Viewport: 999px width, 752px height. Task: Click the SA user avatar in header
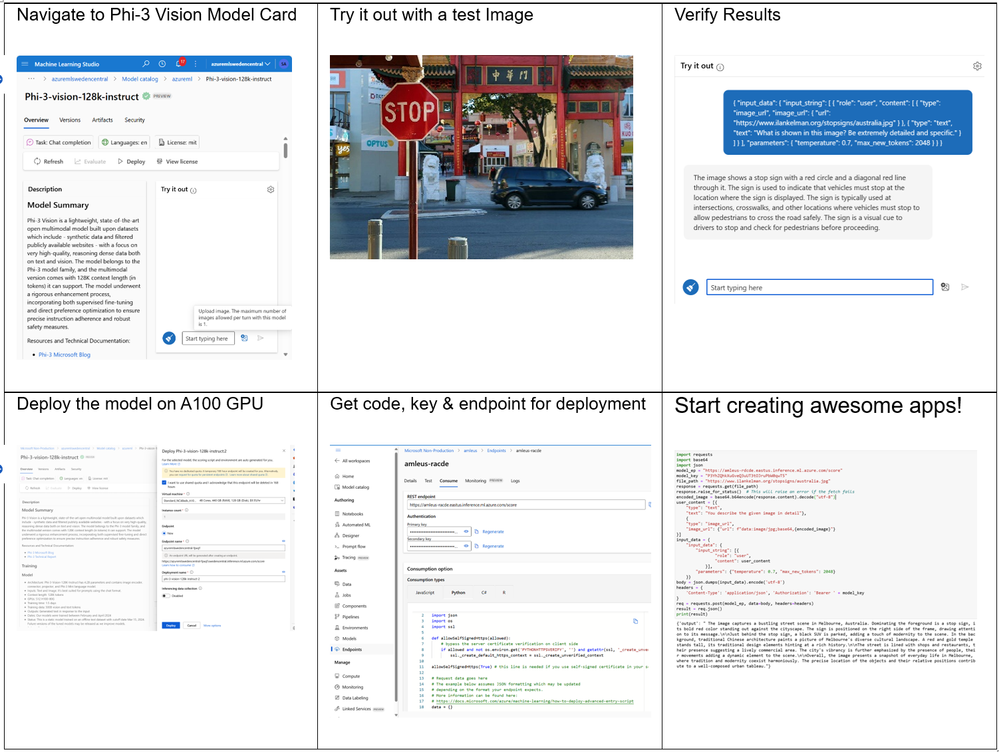(284, 64)
